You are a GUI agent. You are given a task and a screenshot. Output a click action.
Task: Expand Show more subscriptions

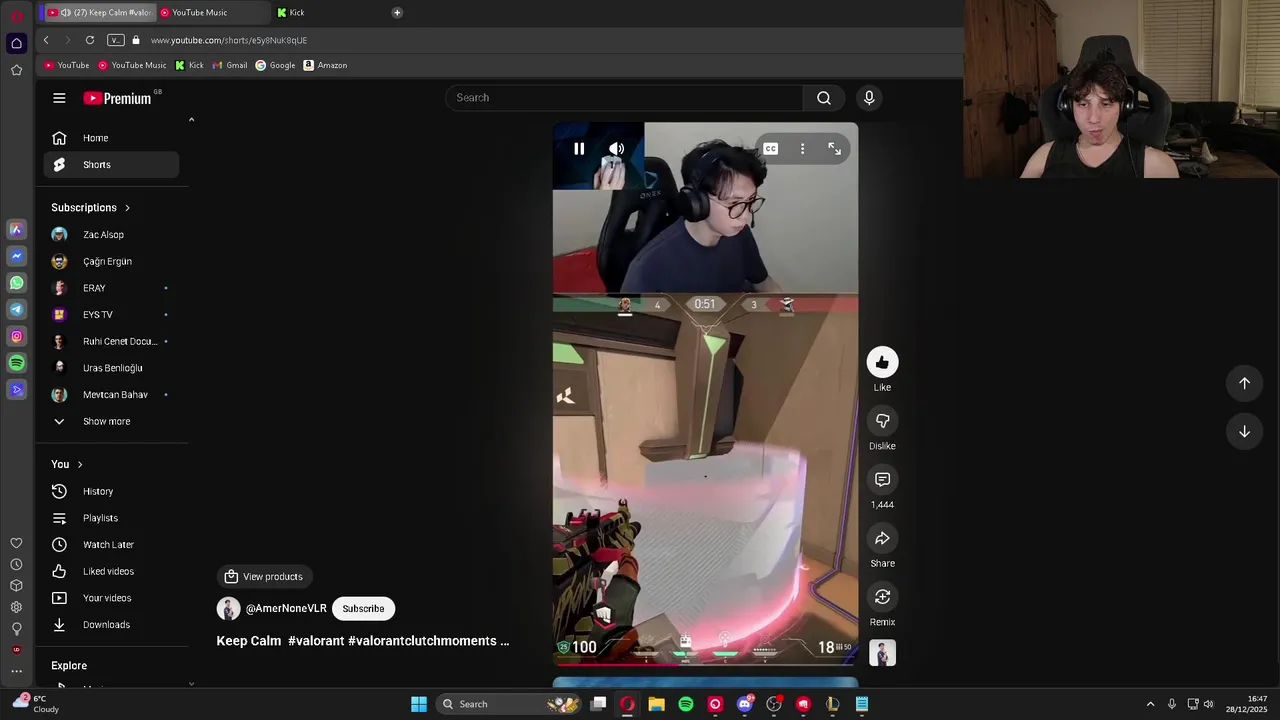111,421
